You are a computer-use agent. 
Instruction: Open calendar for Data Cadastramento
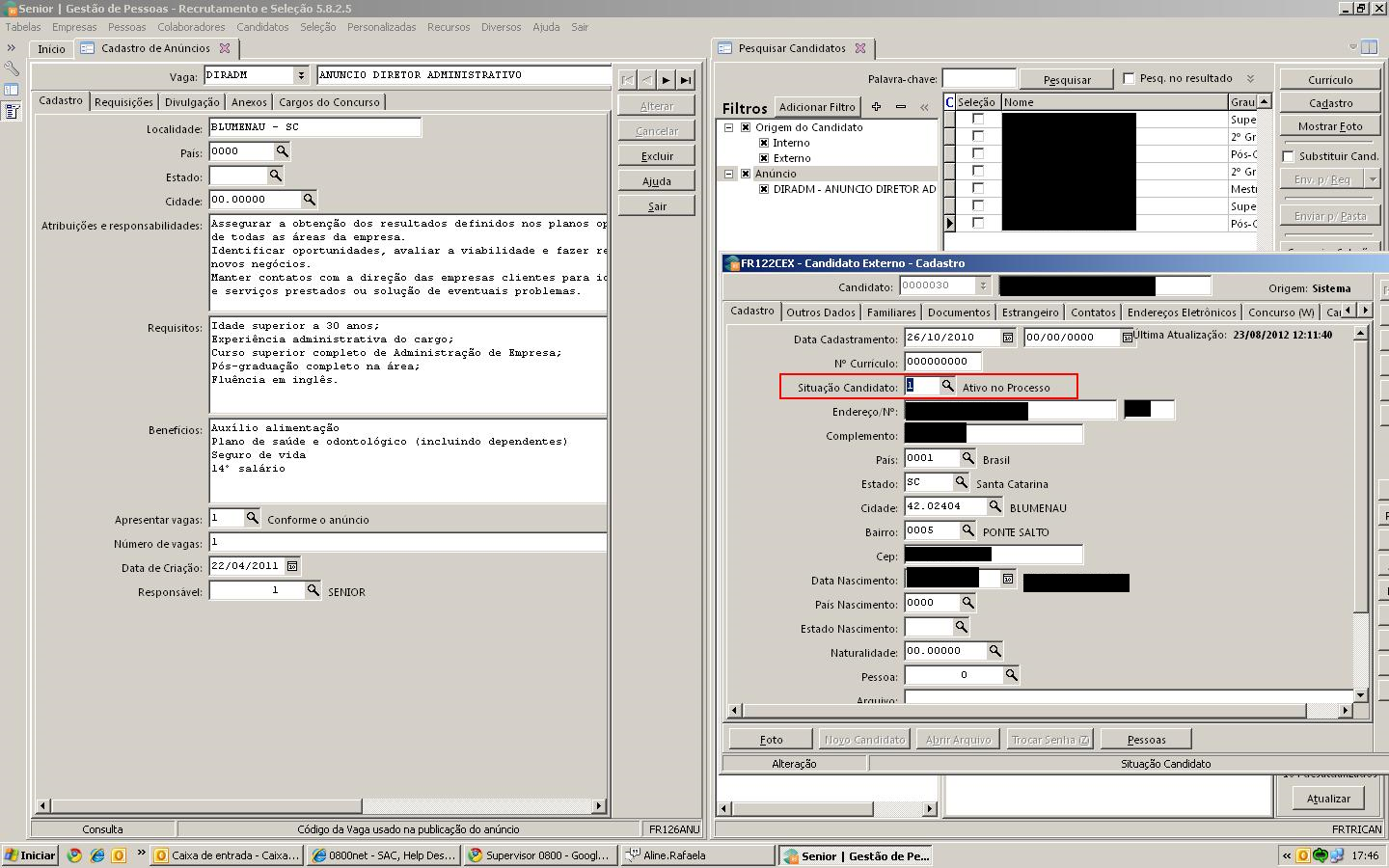tap(1008, 338)
